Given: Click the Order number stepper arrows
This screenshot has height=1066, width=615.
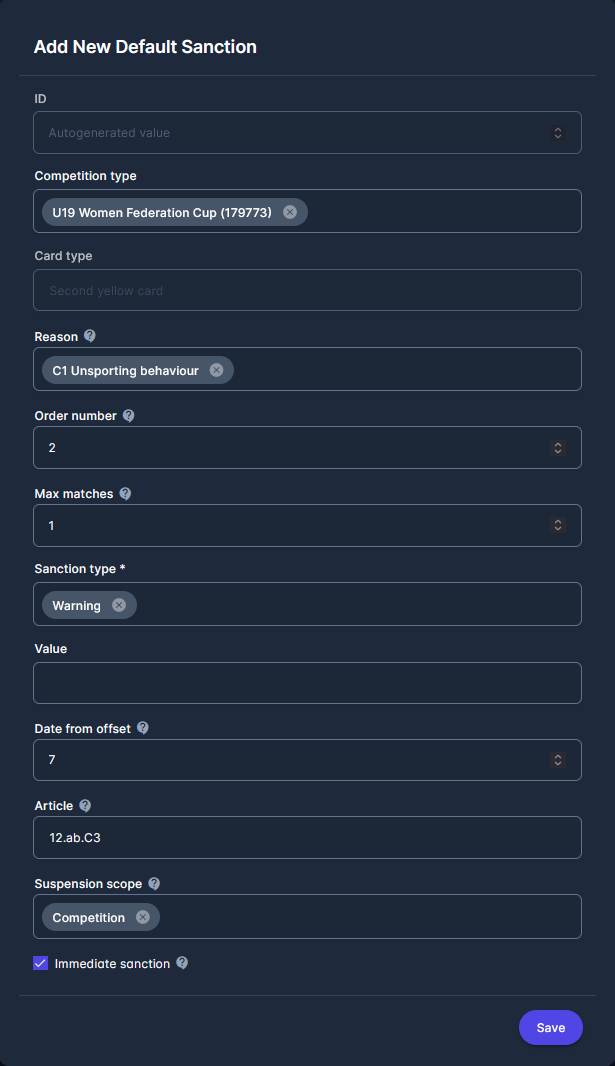Looking at the screenshot, I should pos(558,447).
